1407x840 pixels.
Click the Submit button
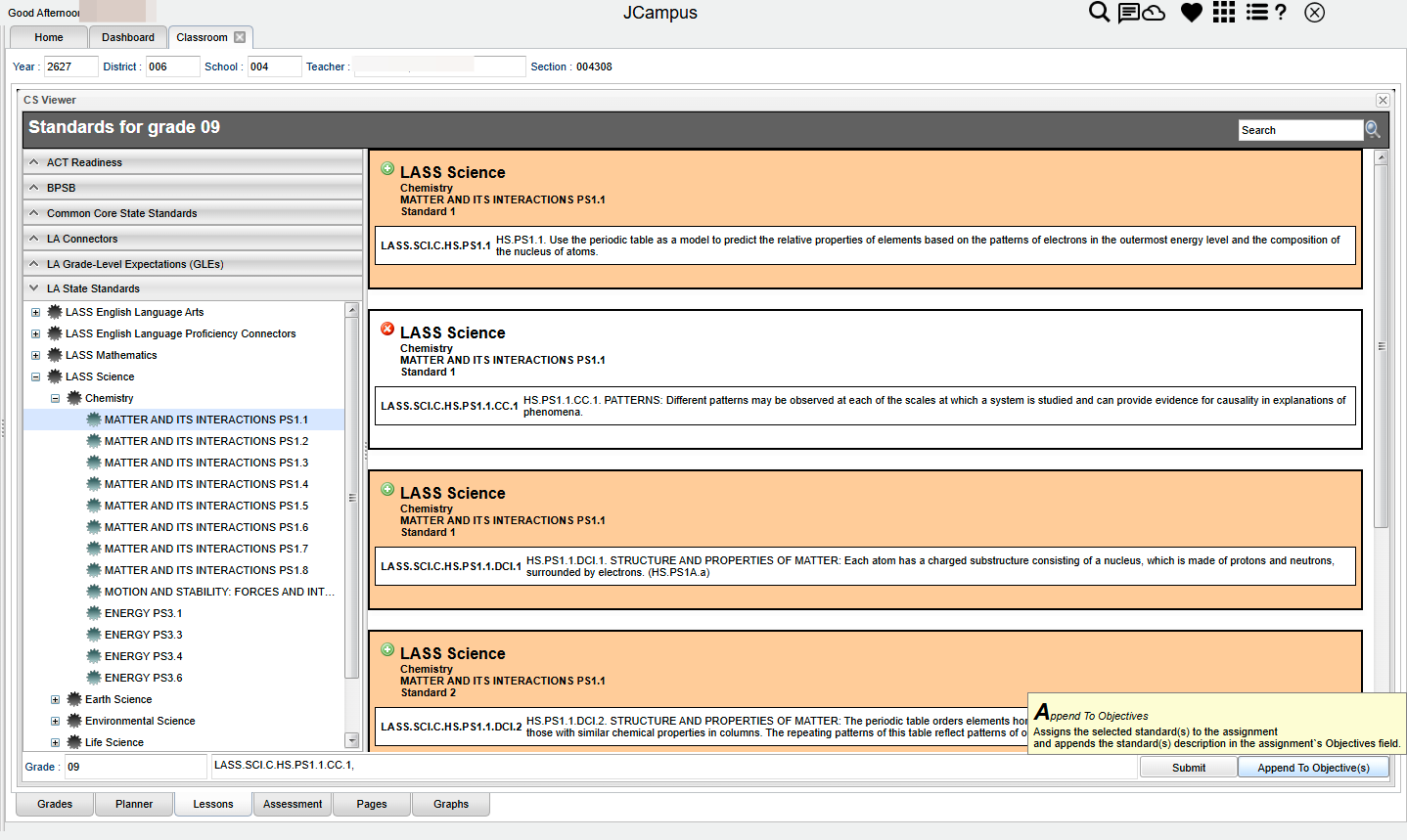(1189, 768)
